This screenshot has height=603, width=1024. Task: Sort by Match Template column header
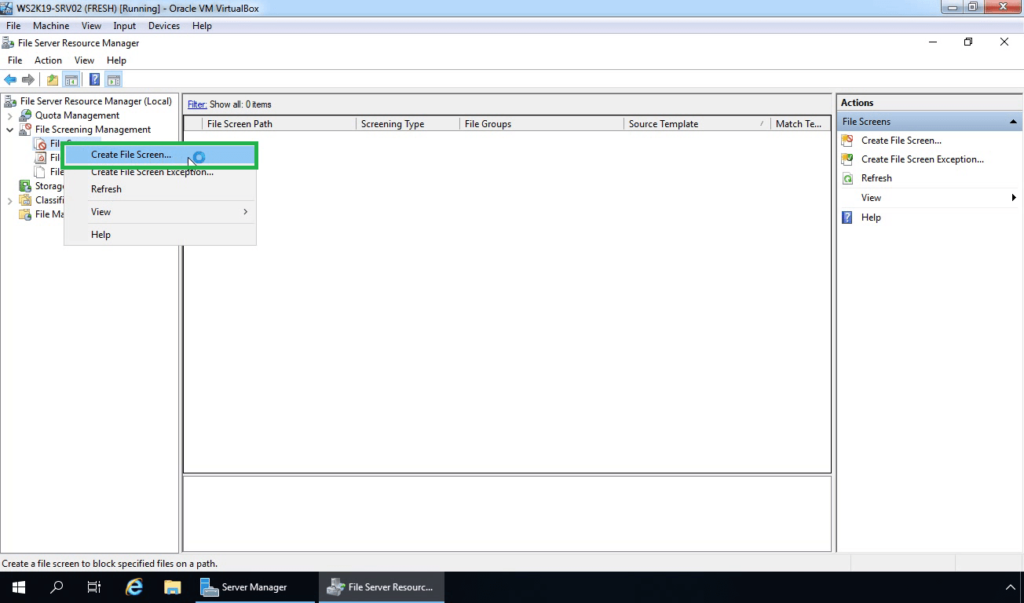801,124
